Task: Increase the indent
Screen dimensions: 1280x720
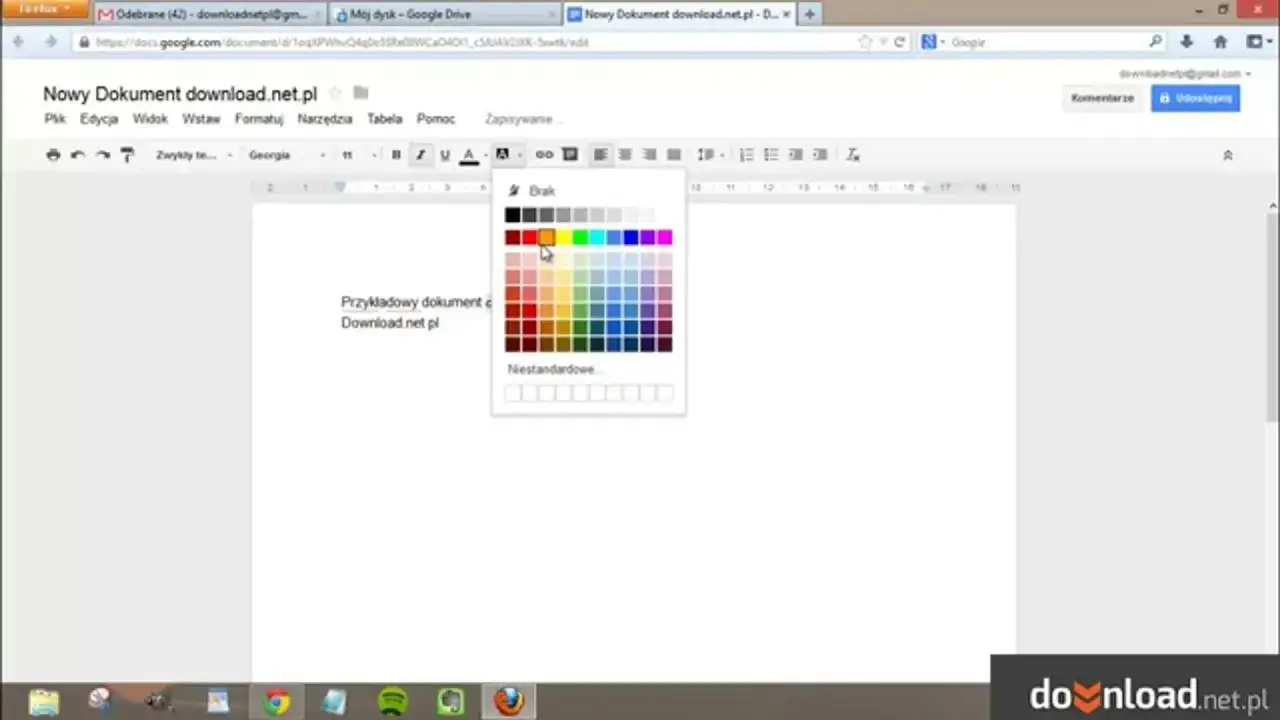Action: click(x=820, y=155)
